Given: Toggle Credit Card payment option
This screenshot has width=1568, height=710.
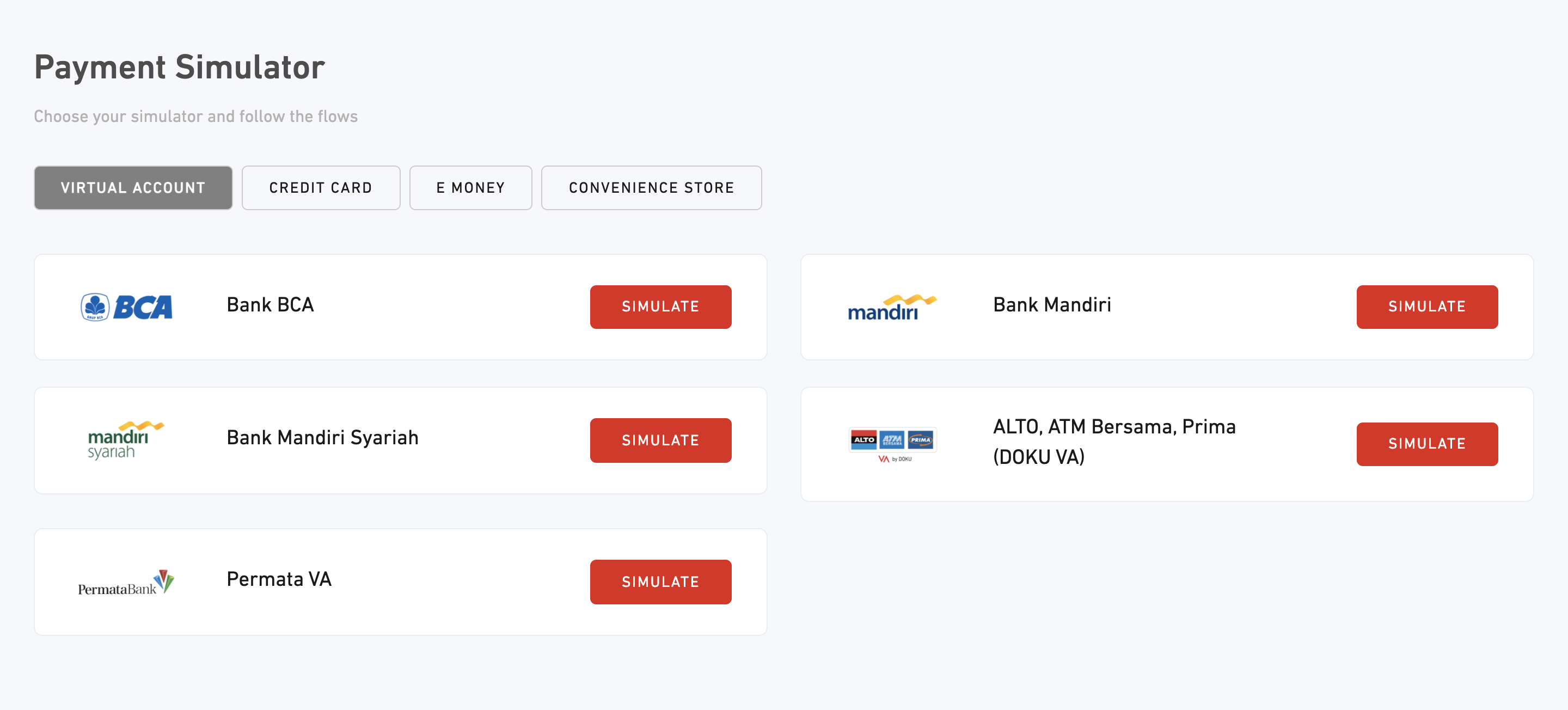Looking at the screenshot, I should click(x=320, y=188).
